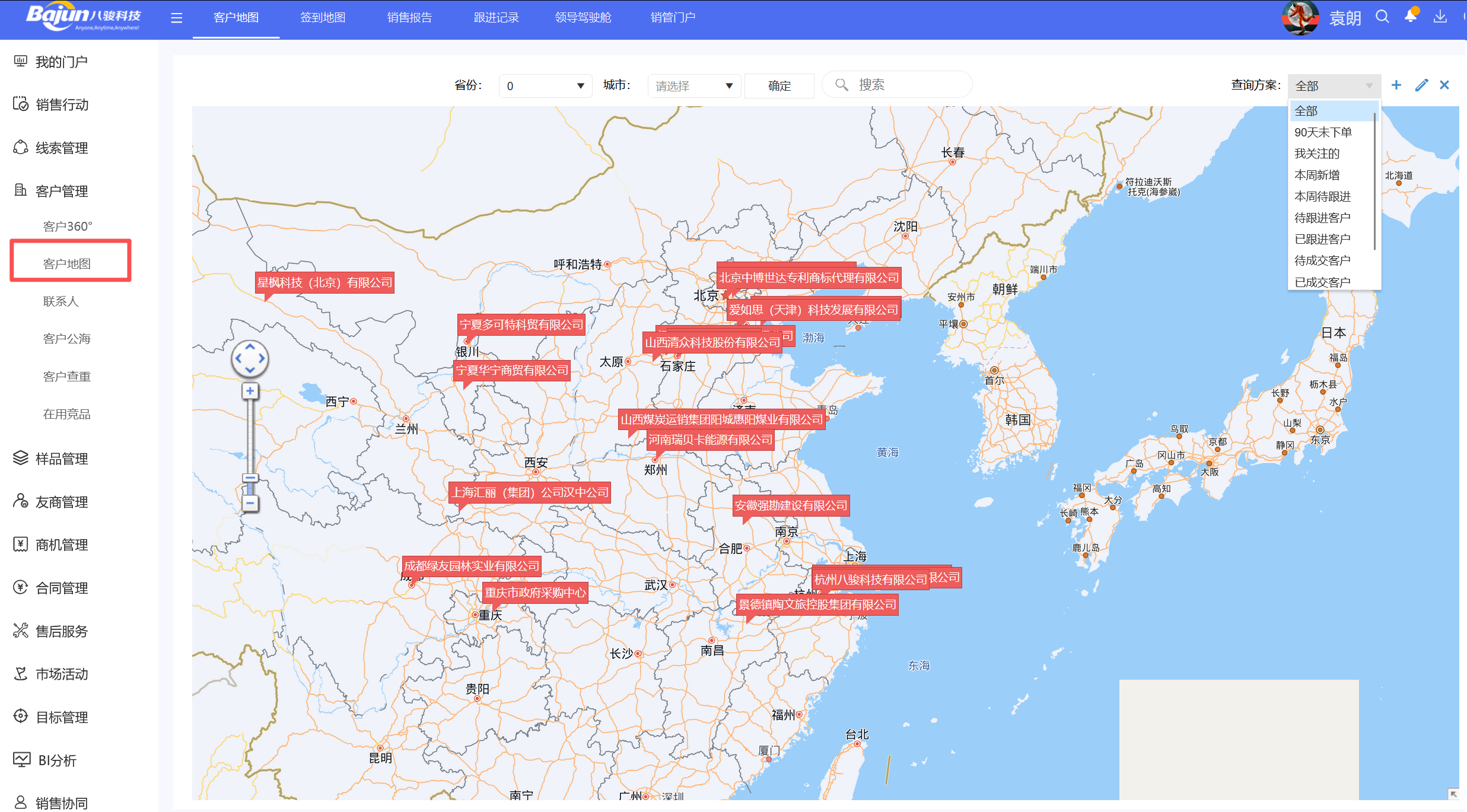
Task: Click the header search magnifier icon
Action: tap(1382, 17)
